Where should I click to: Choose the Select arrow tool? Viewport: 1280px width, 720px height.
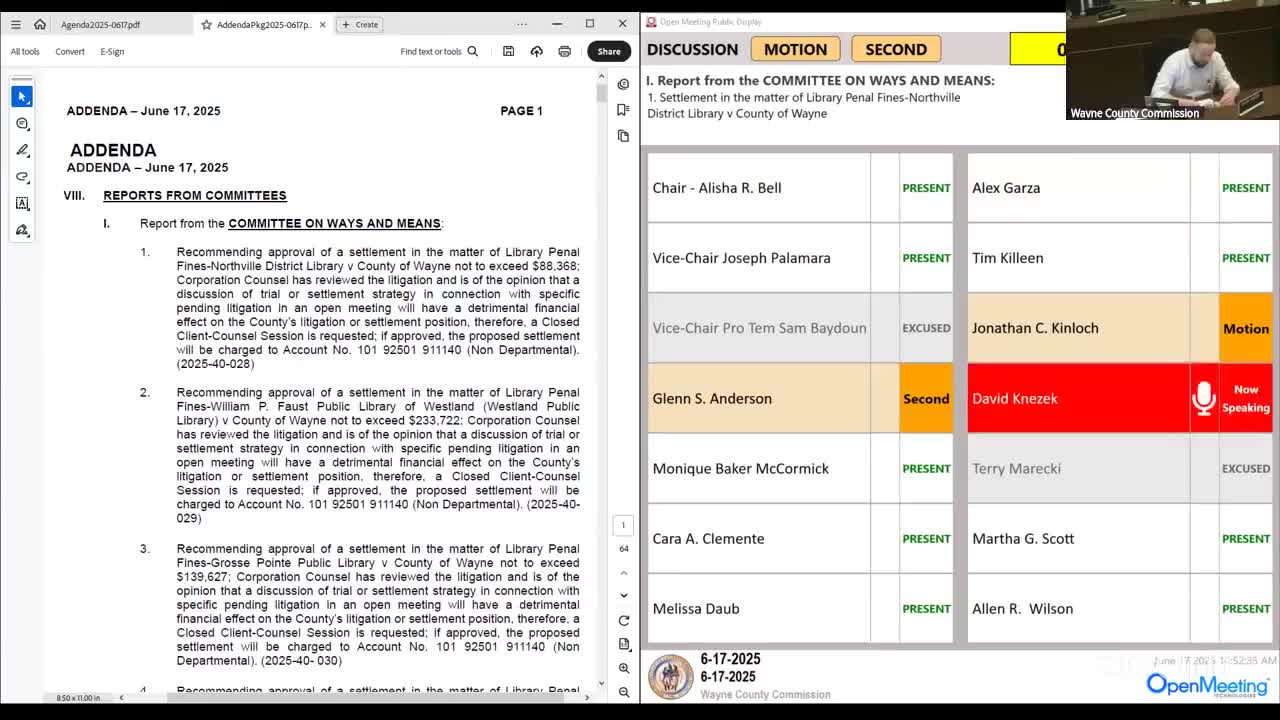click(22, 96)
